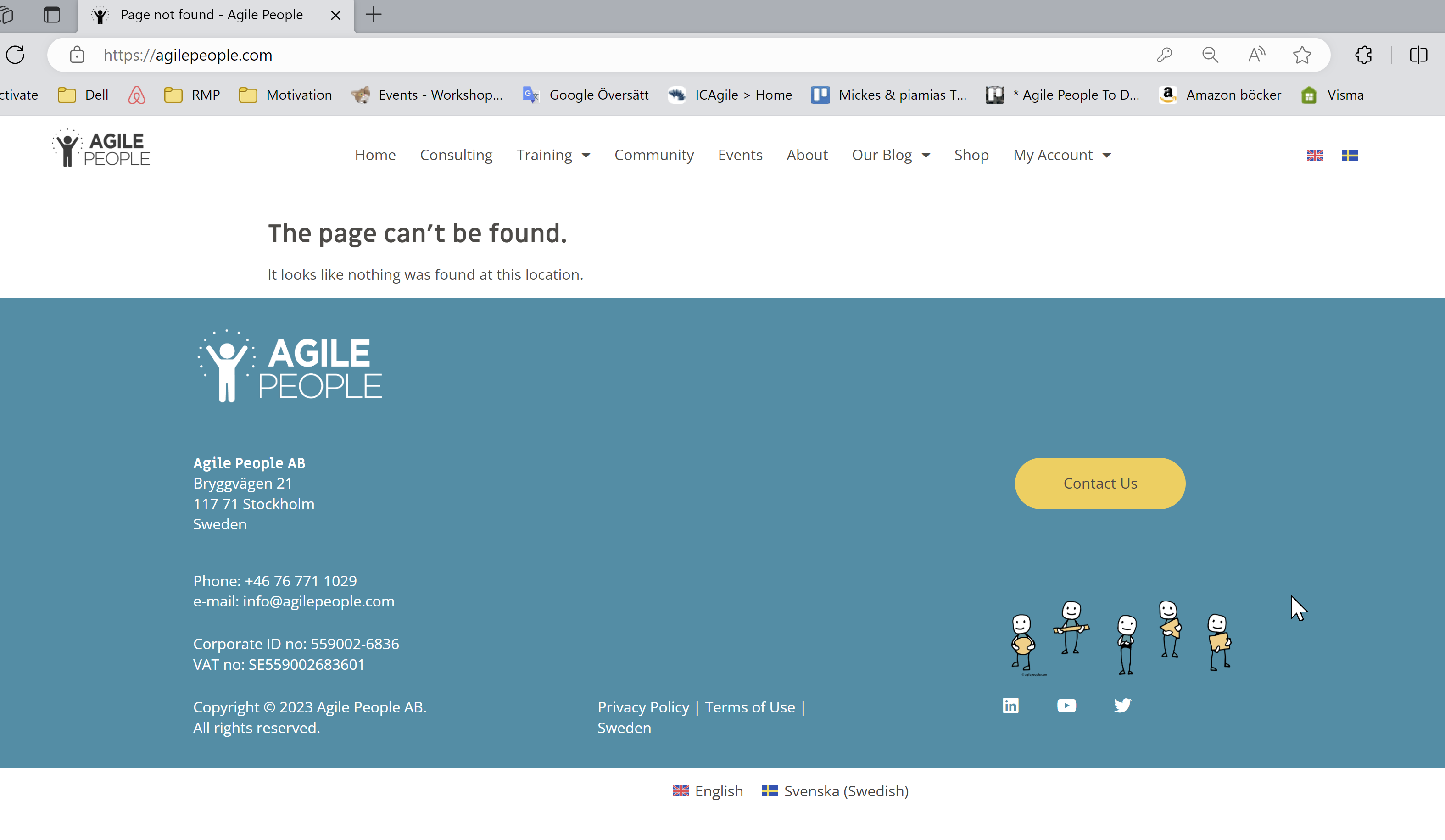Click the zoom out magnifier icon

[1210, 55]
